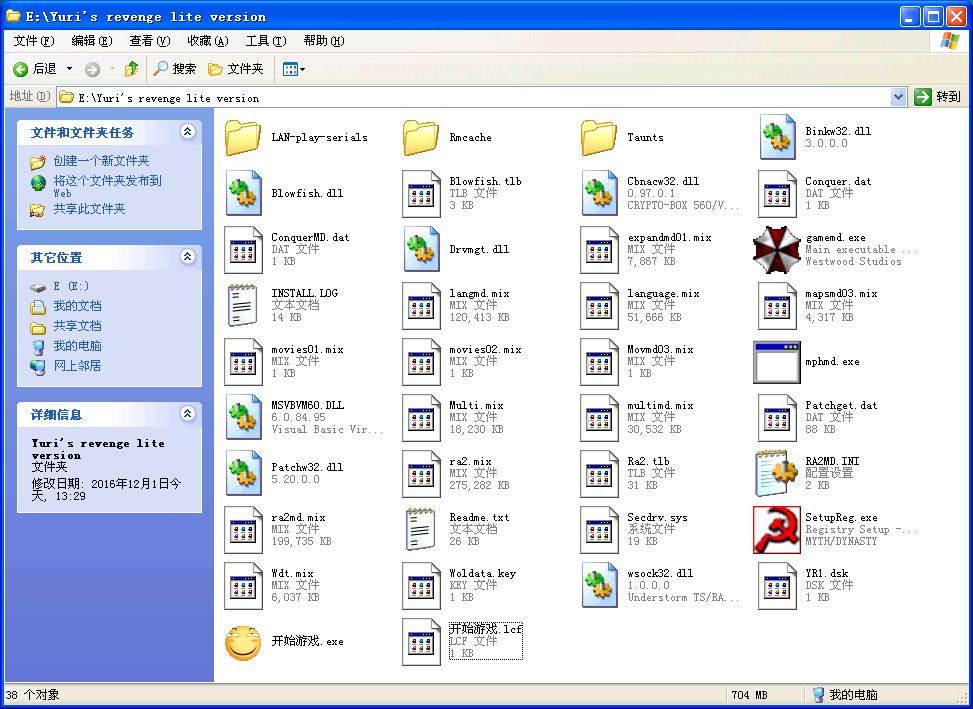Select the LAN-play-serials folder icon

point(243,138)
